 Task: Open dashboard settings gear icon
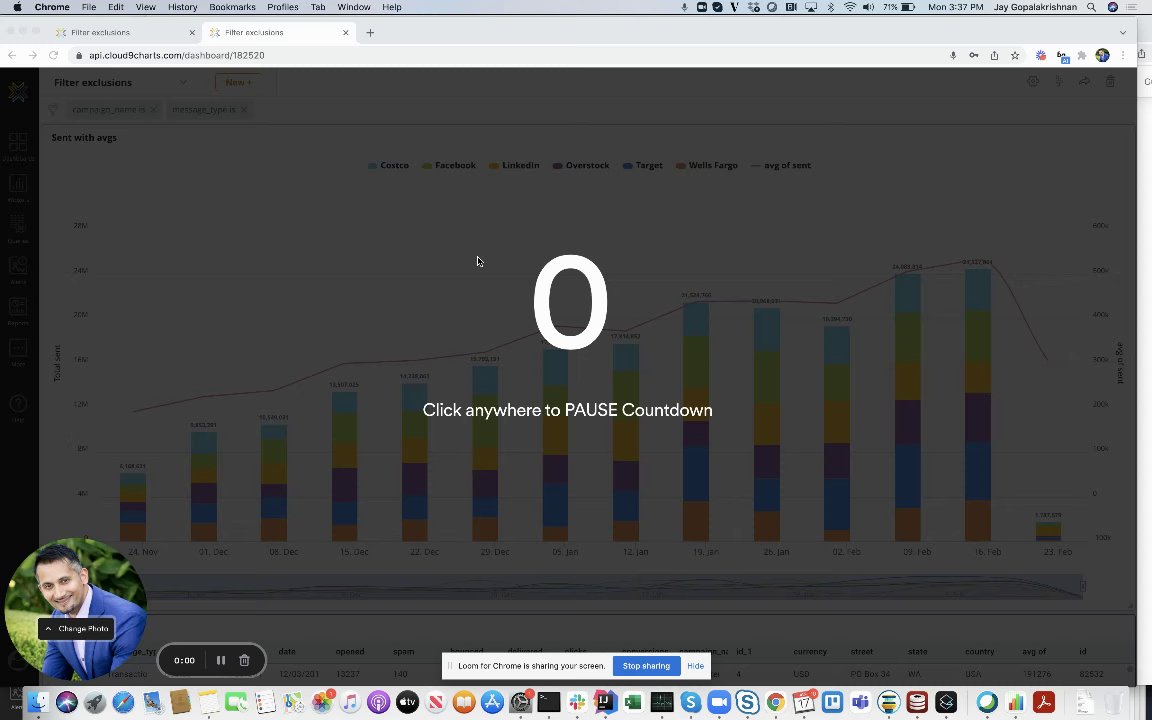pos(1033,82)
